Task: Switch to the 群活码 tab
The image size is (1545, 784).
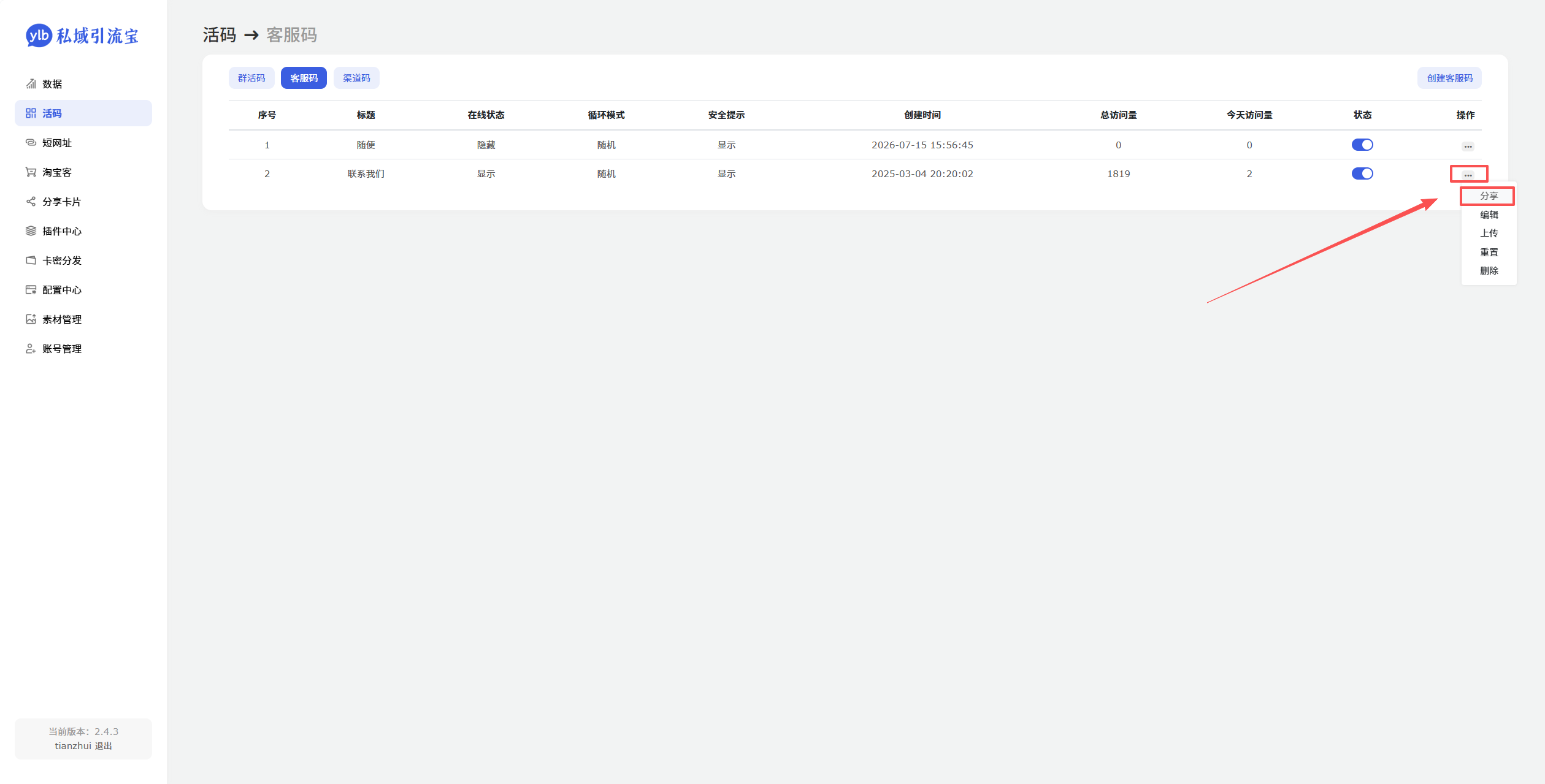Action: (x=251, y=78)
